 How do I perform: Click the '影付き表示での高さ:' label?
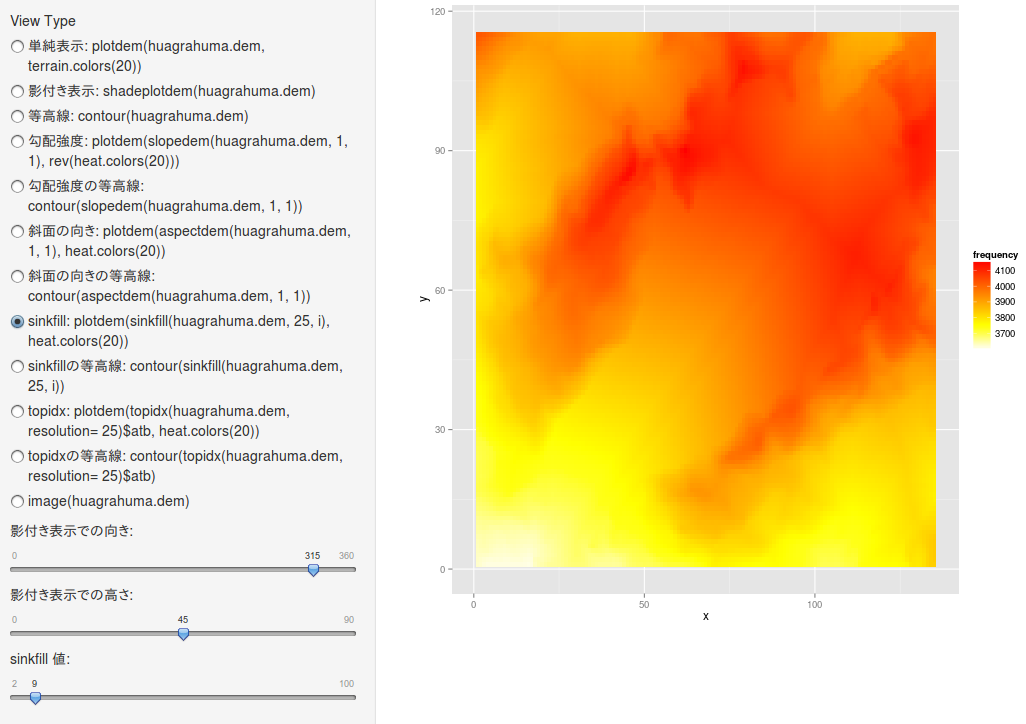click(71, 595)
